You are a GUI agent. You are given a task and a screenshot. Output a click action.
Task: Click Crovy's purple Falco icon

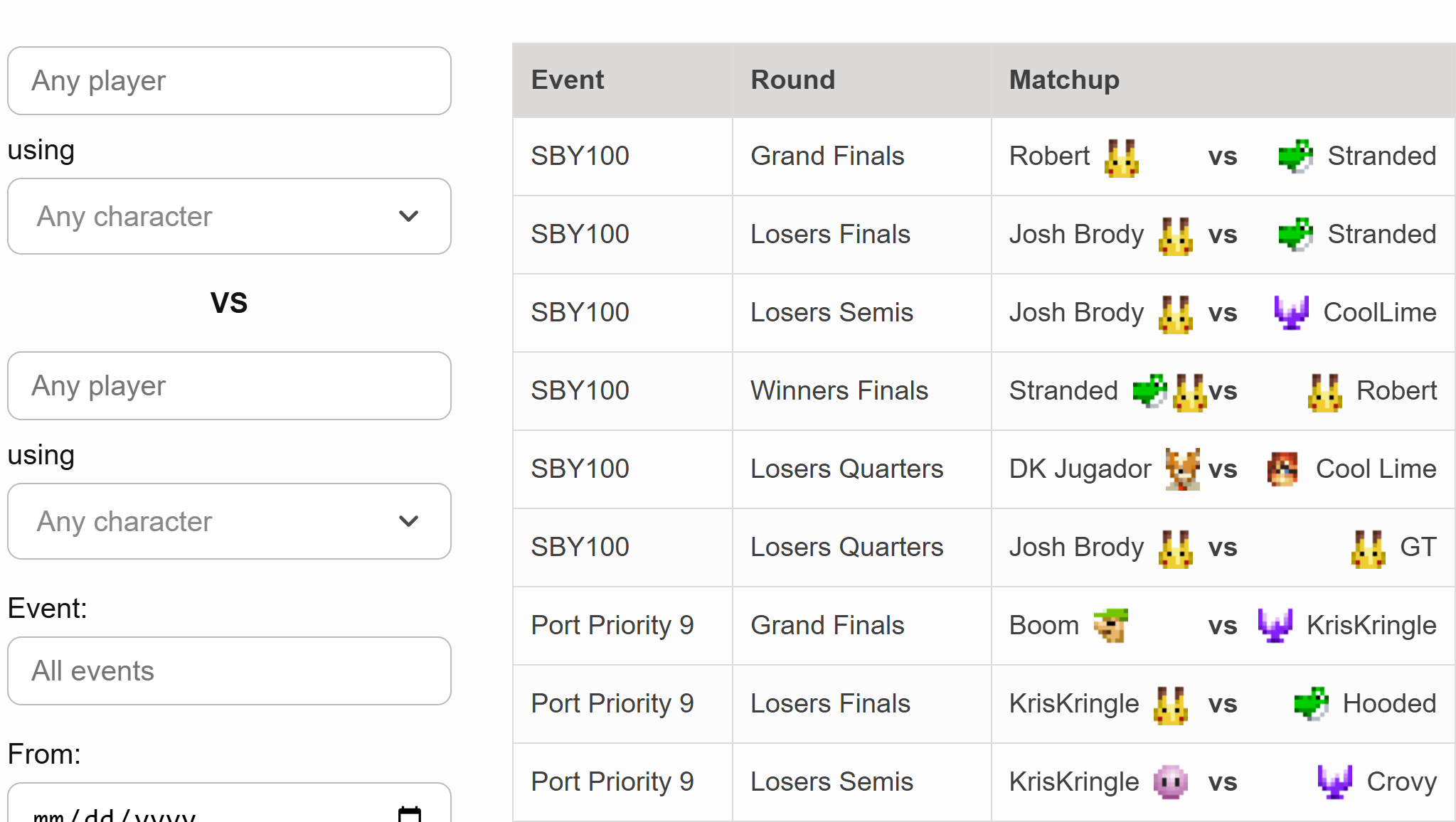point(1334,782)
